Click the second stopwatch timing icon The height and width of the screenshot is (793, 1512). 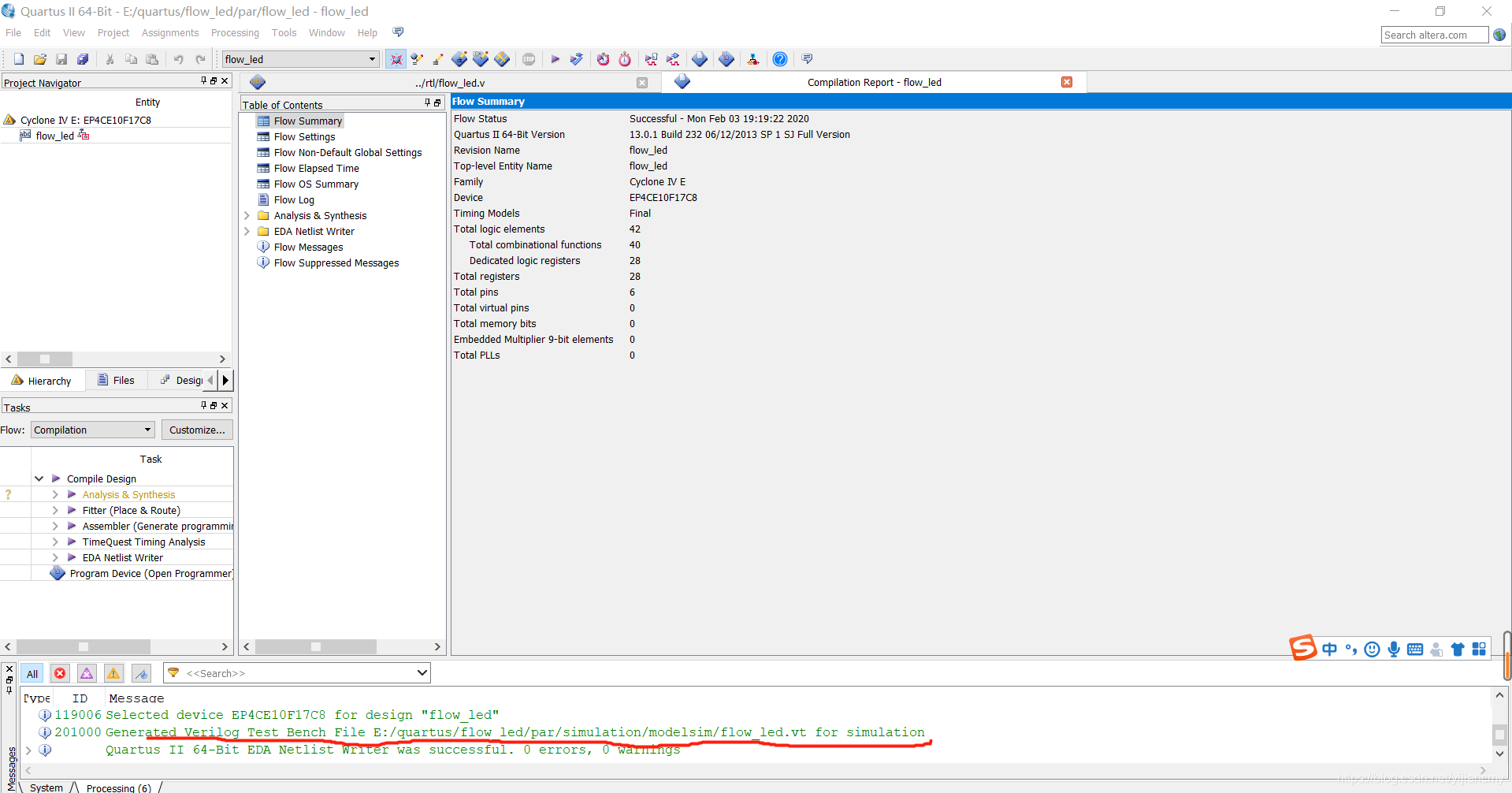click(625, 59)
